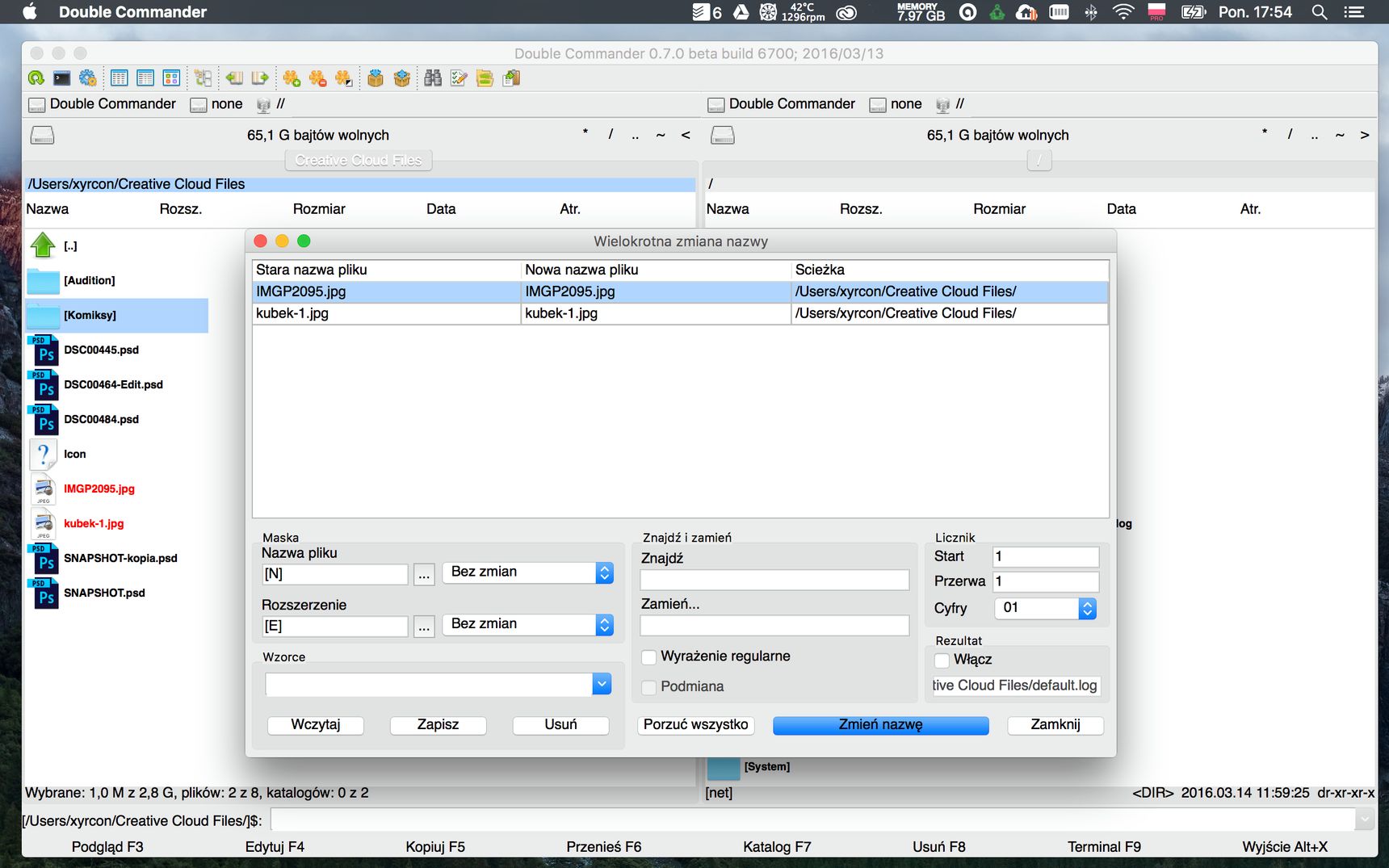1389x868 pixels.
Task: Click Porzuć wszystko button
Action: (696, 725)
